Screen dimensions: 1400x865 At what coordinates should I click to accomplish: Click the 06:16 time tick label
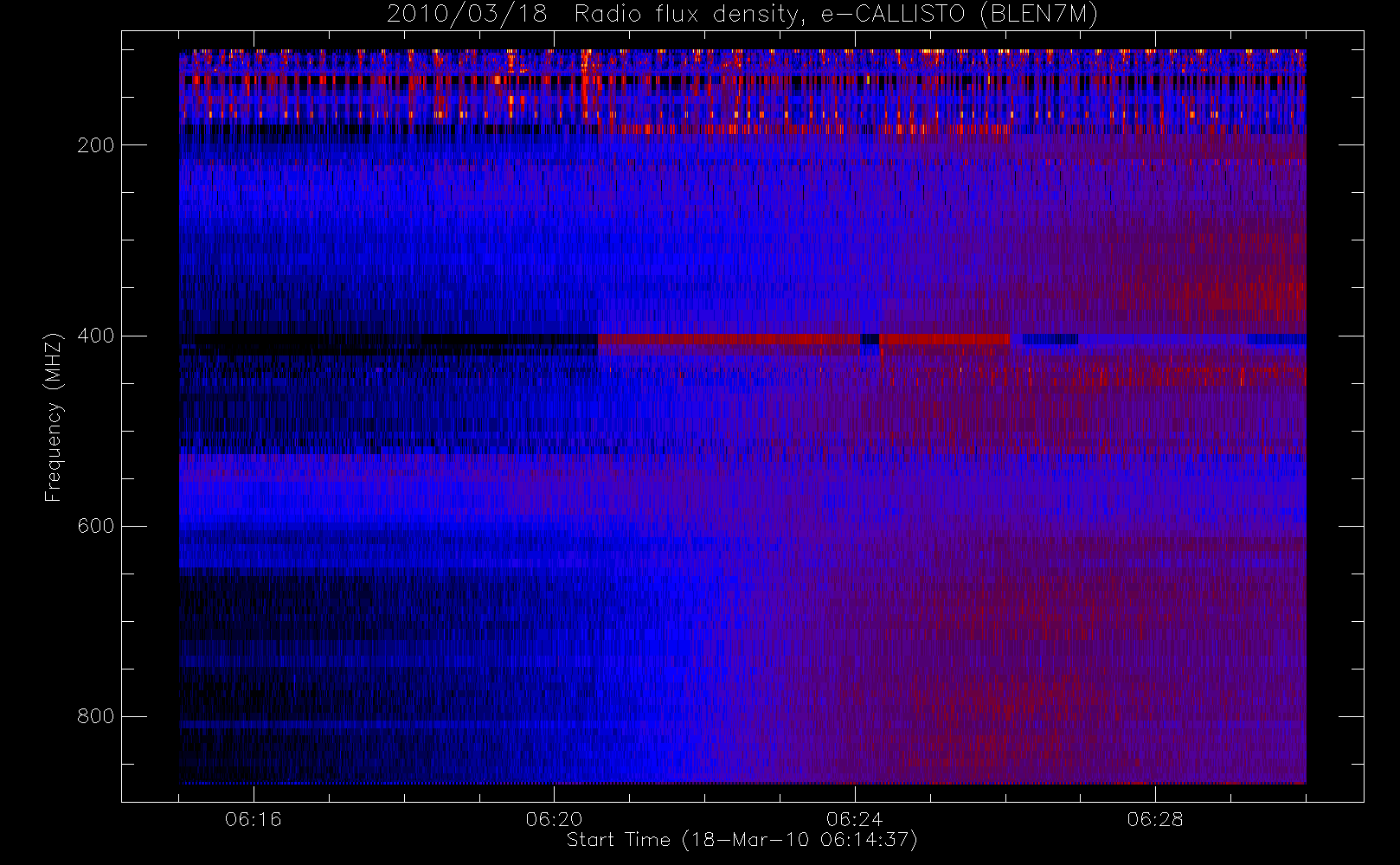[x=253, y=819]
